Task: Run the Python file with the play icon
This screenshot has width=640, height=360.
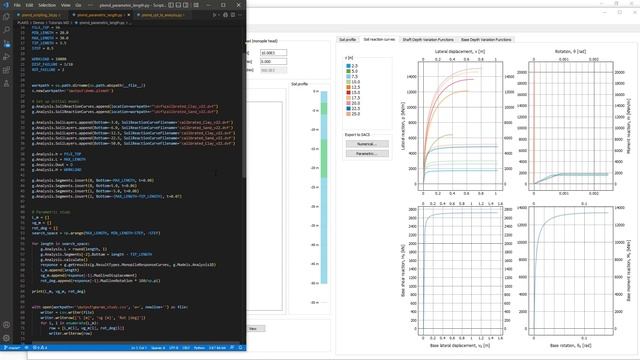Action: pyautogui.click(x=214, y=15)
